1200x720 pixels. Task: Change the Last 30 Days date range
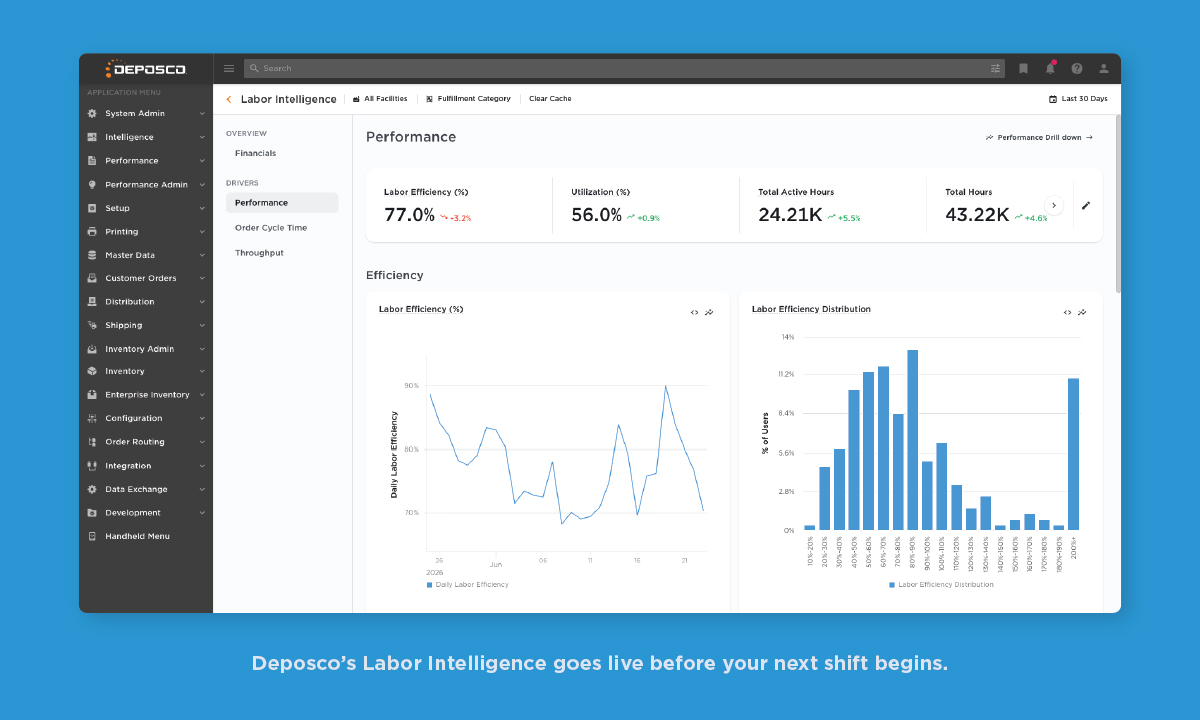pos(1078,99)
